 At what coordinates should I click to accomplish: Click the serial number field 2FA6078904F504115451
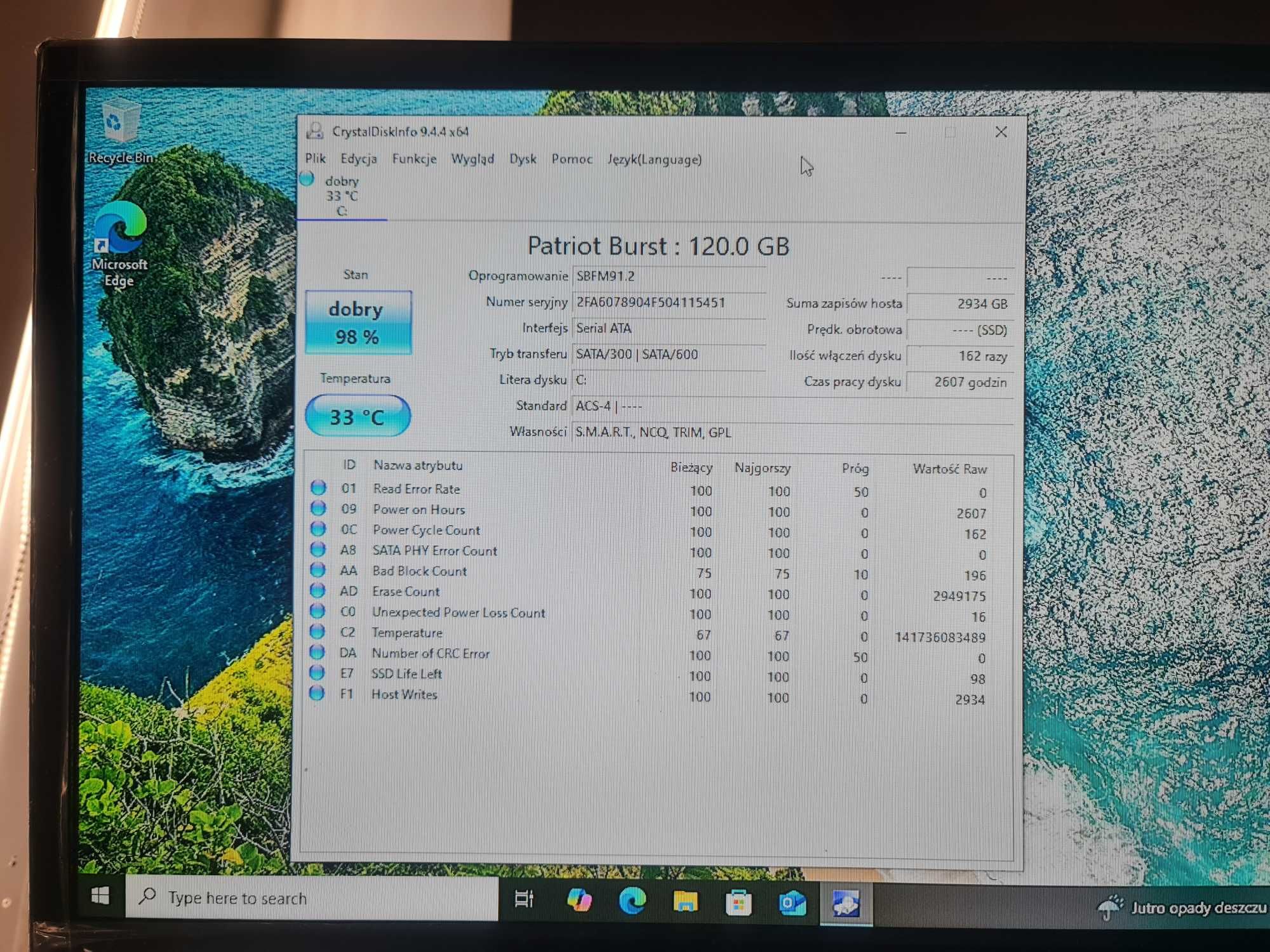pyautogui.click(x=669, y=303)
